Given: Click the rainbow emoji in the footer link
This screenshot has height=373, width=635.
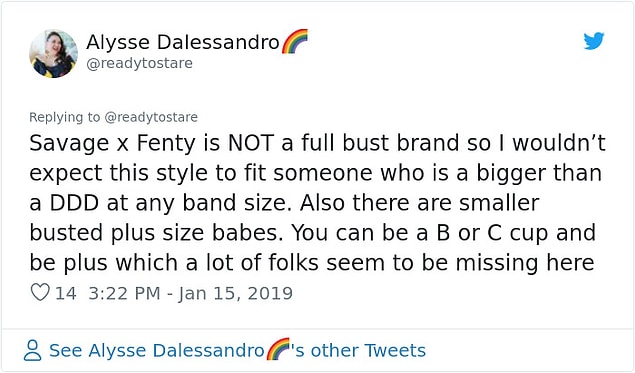Looking at the screenshot, I should pyautogui.click(x=279, y=349).
